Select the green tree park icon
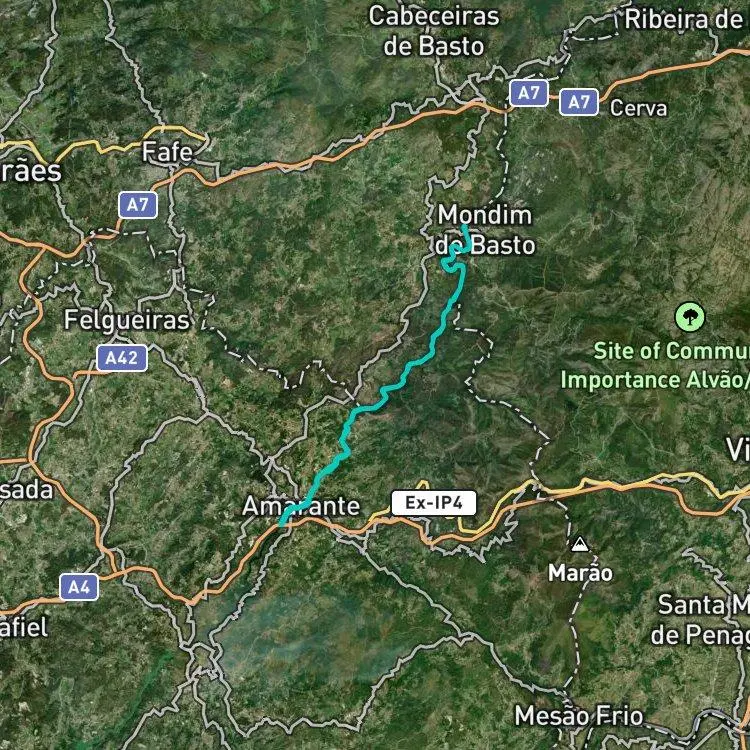The height and width of the screenshot is (750, 750). (x=690, y=317)
